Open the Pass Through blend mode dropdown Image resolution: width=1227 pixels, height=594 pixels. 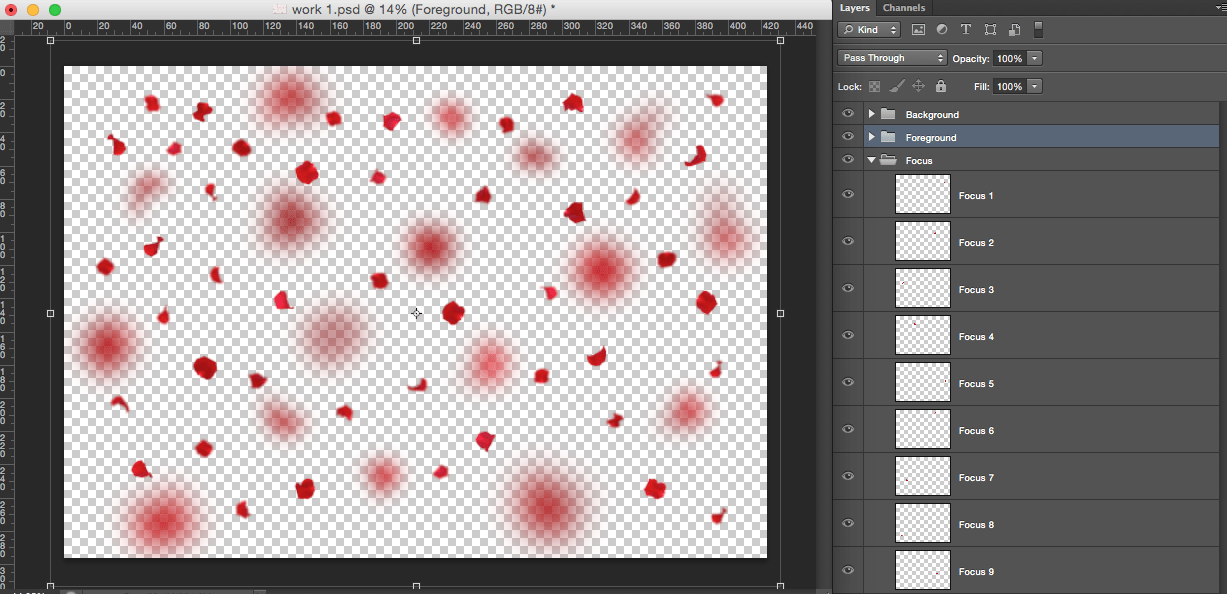click(892, 58)
